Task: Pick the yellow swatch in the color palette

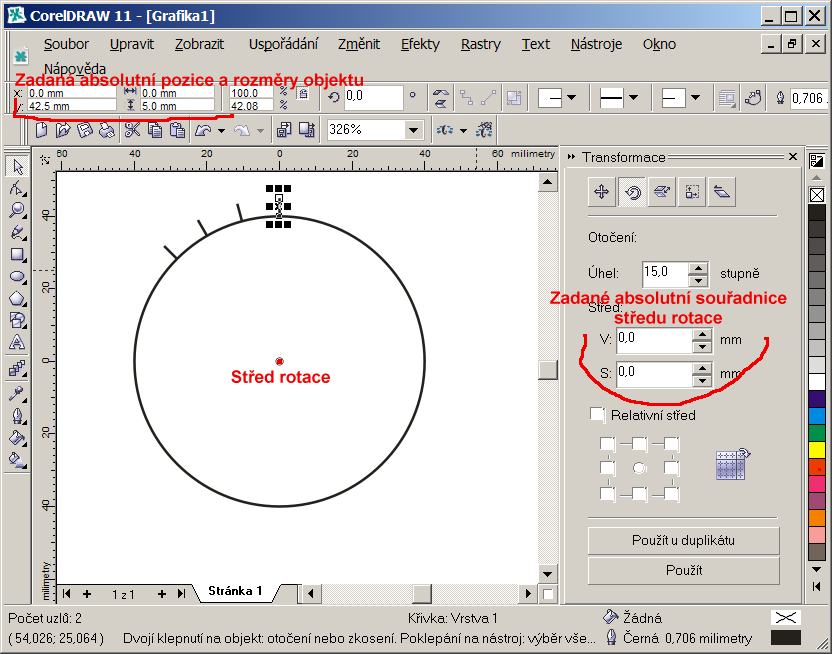Action: coord(817,450)
